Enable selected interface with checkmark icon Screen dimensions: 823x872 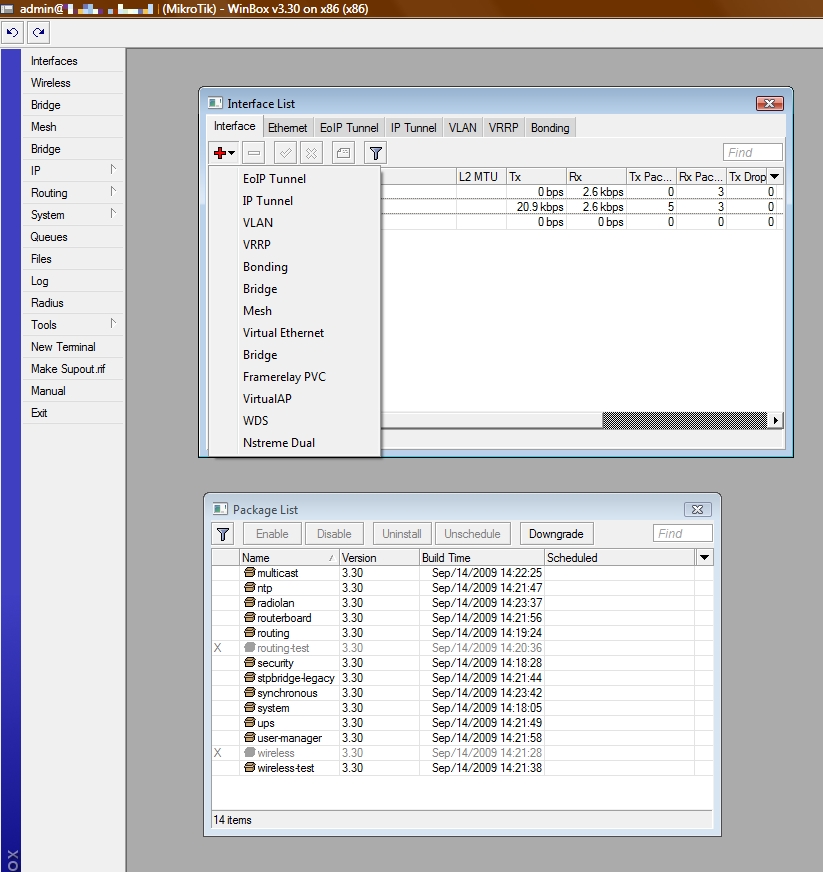pos(285,153)
